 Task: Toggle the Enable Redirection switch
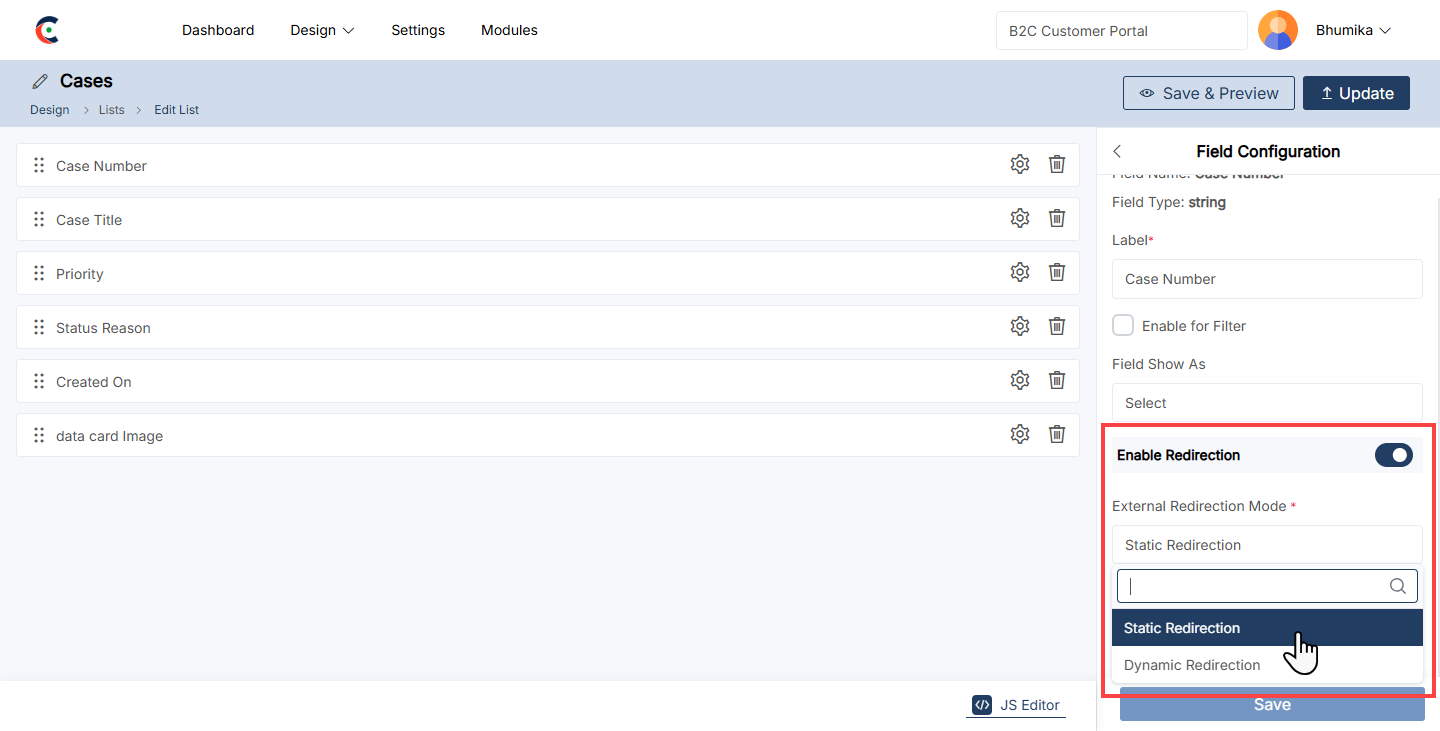tap(1393, 456)
